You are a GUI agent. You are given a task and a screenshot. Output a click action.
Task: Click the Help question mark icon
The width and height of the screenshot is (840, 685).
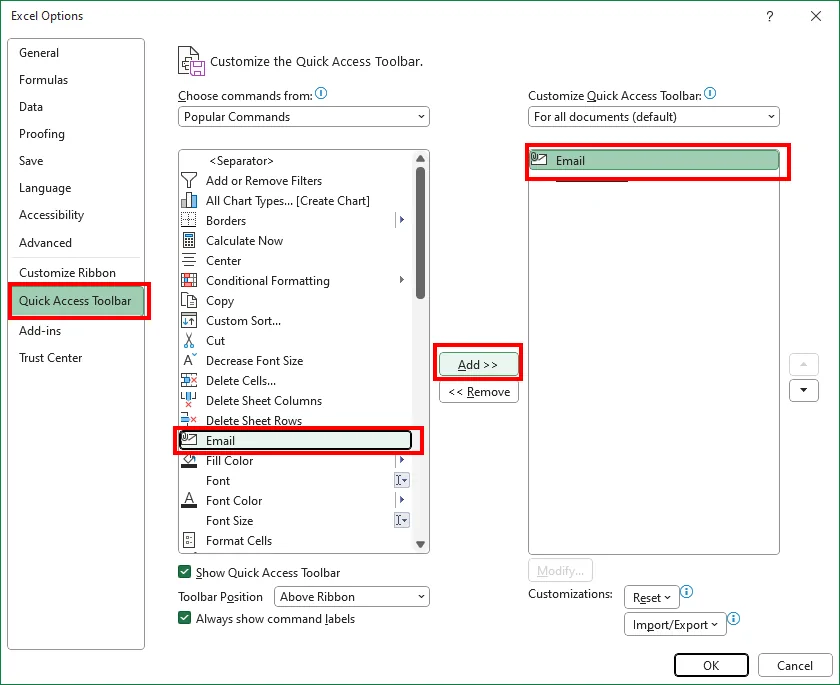pos(770,16)
